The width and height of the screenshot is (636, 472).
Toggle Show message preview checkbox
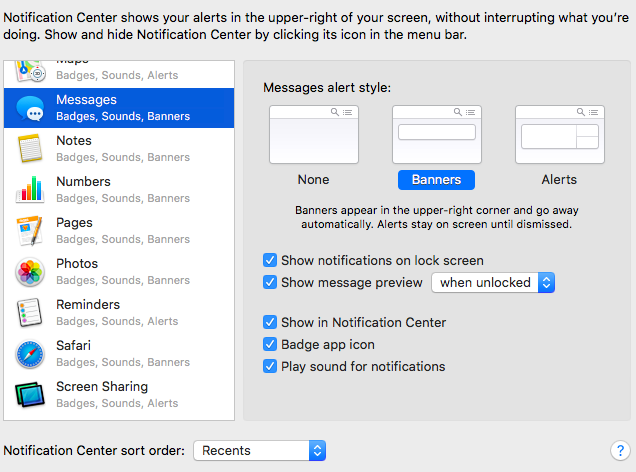tap(270, 282)
